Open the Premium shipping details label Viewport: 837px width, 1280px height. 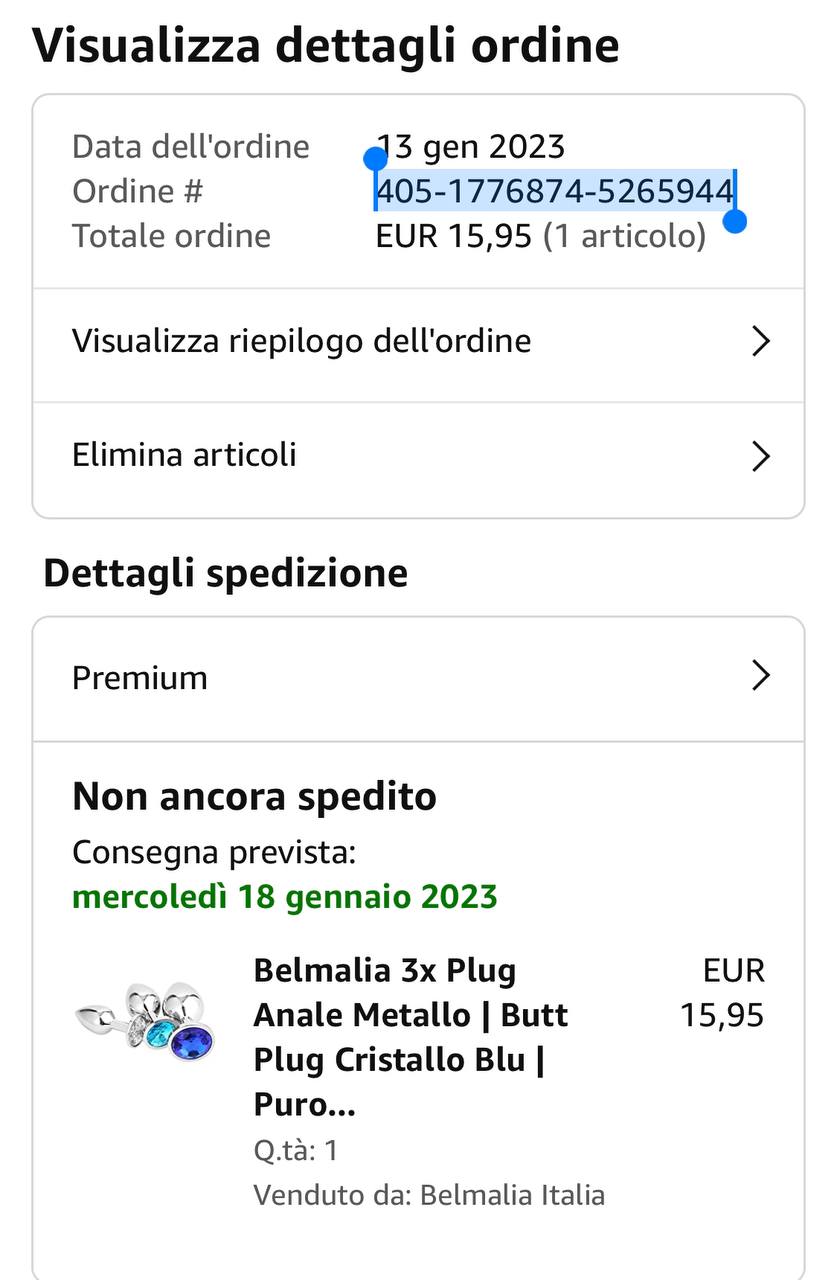[x=140, y=678]
